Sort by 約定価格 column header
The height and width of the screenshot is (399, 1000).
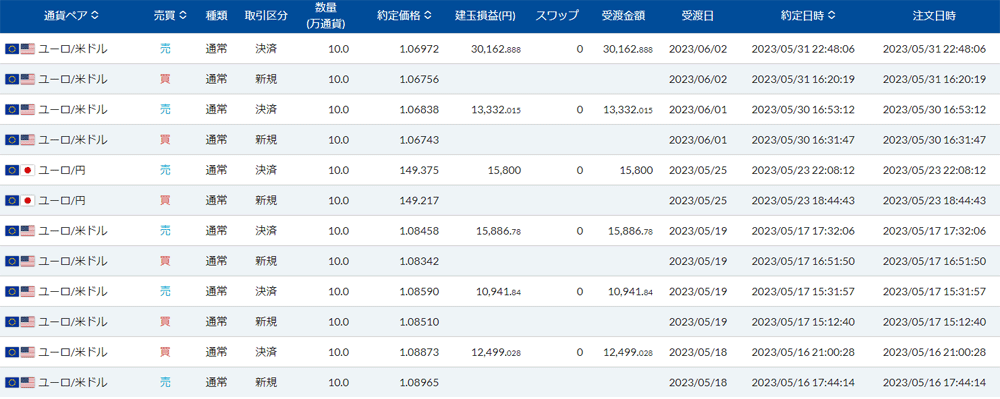[403, 16]
